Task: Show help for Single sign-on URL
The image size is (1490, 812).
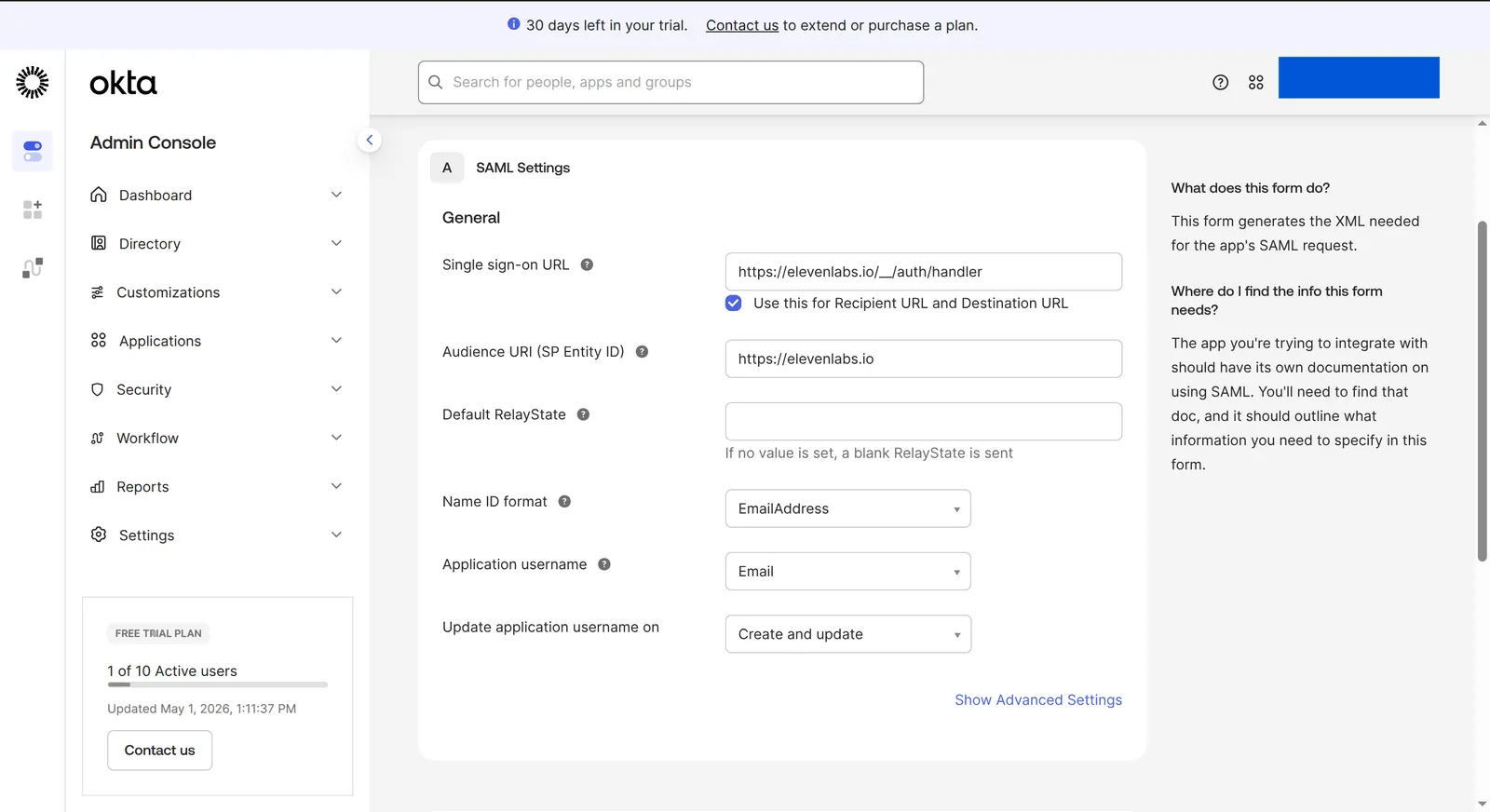Action: coord(587,264)
